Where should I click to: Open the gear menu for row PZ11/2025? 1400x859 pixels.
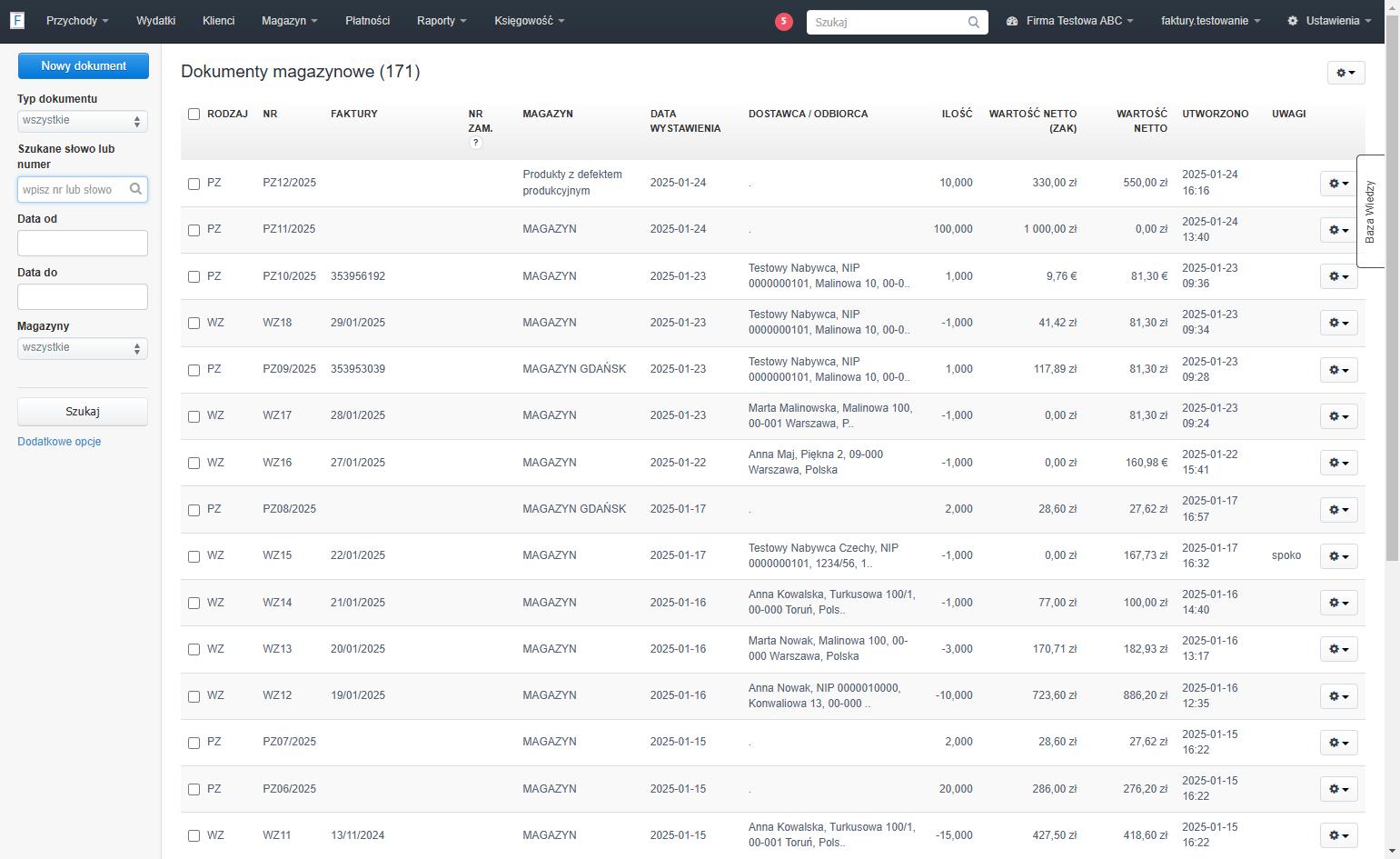[x=1338, y=230]
